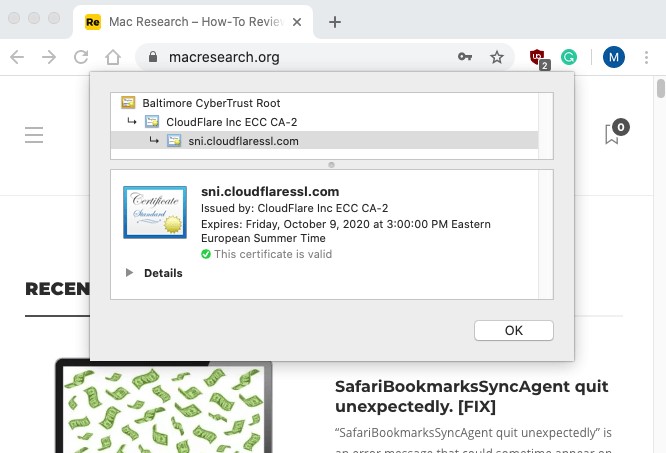The image size is (666, 453).
Task: Select CloudFlare Inc ECC CA-2 certificate
Action: [x=231, y=122]
